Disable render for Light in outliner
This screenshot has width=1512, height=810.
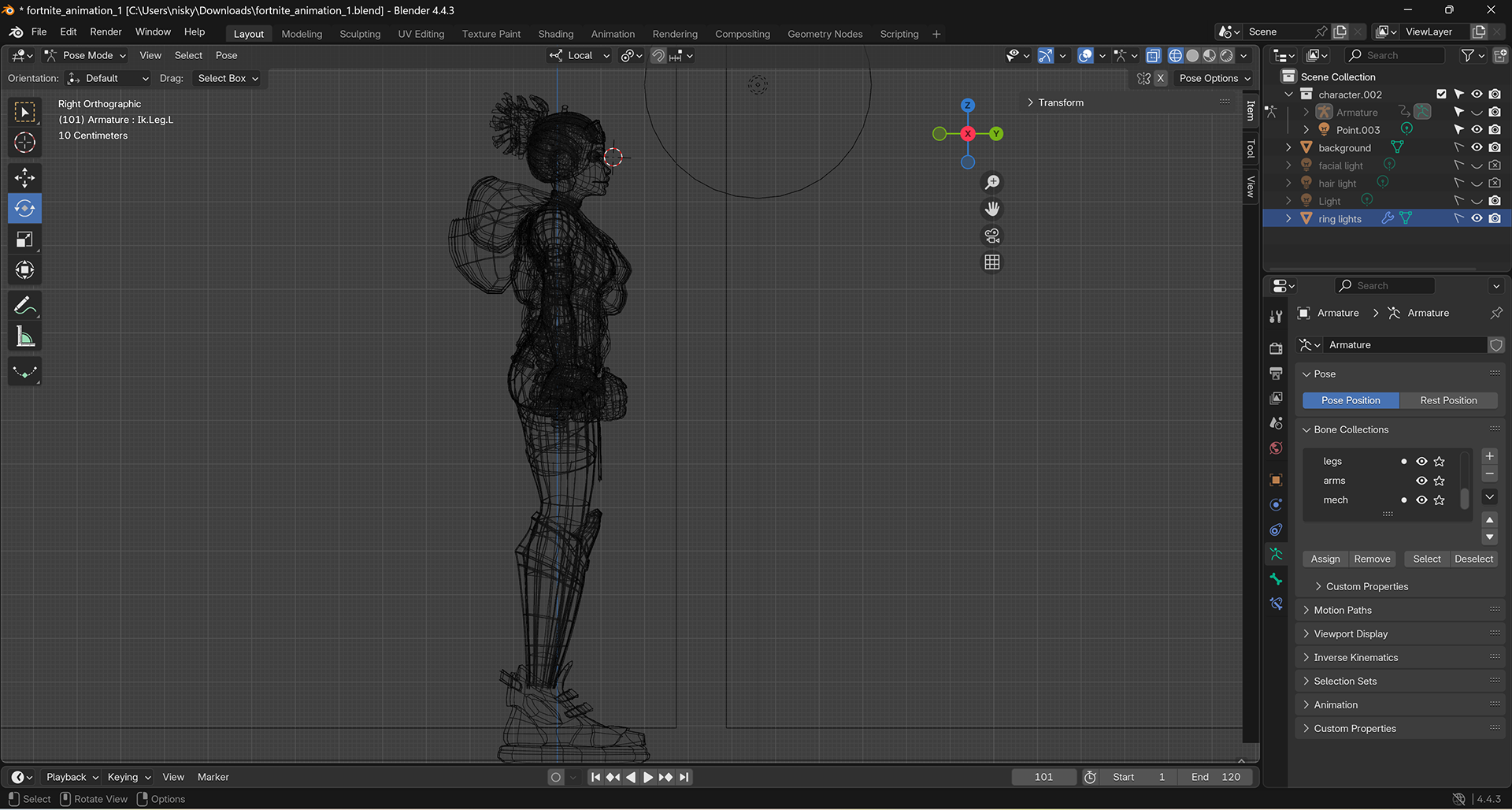(1495, 201)
